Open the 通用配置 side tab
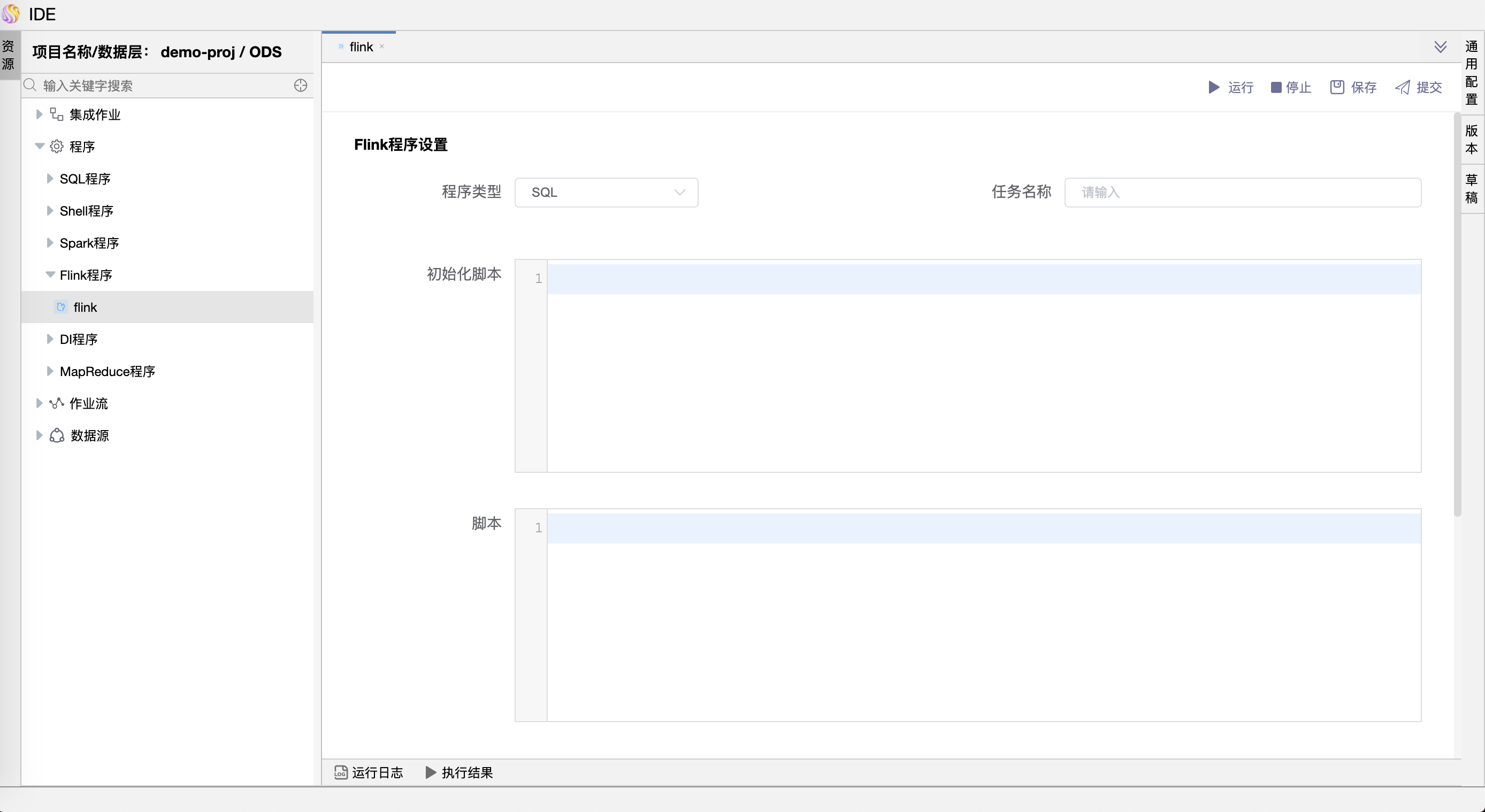This screenshot has height=812, width=1485. [x=1472, y=73]
